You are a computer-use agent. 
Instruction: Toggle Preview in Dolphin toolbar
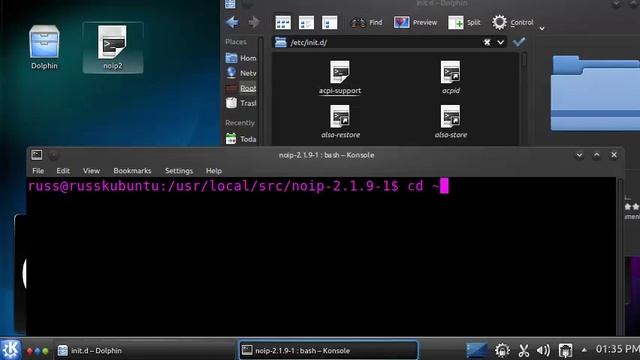pyautogui.click(x=415, y=22)
